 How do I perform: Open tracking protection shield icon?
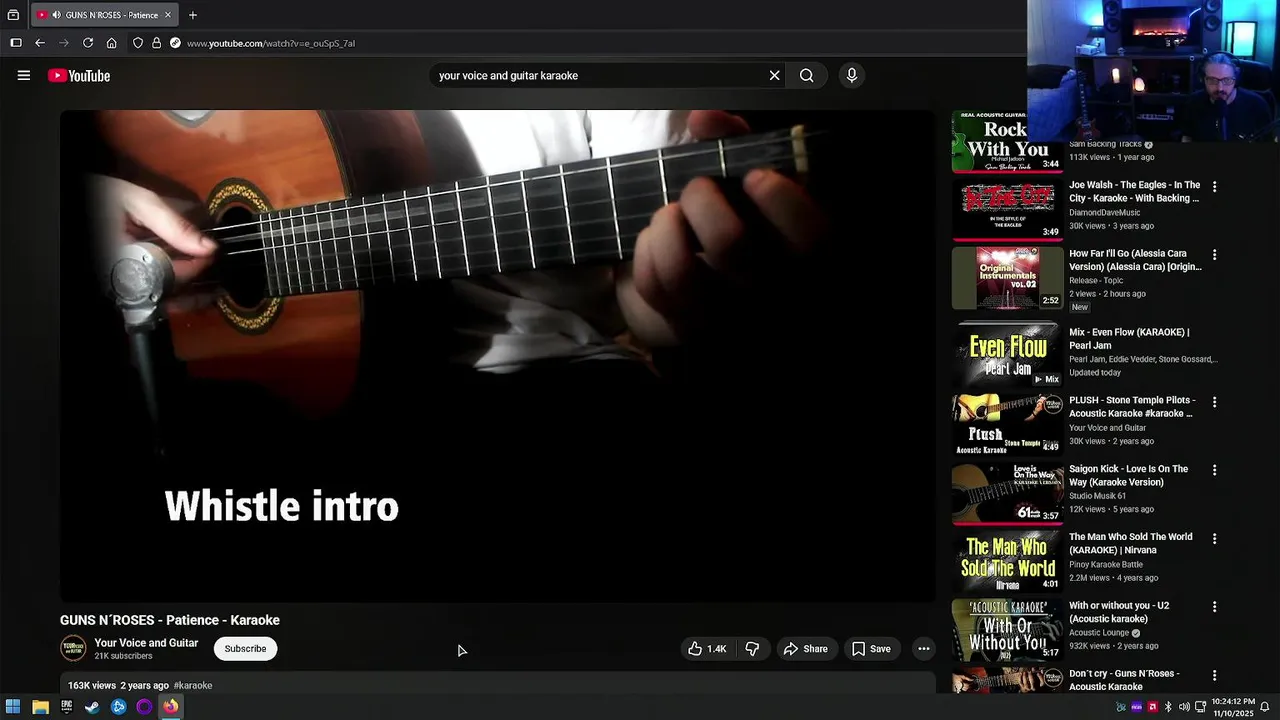point(138,43)
